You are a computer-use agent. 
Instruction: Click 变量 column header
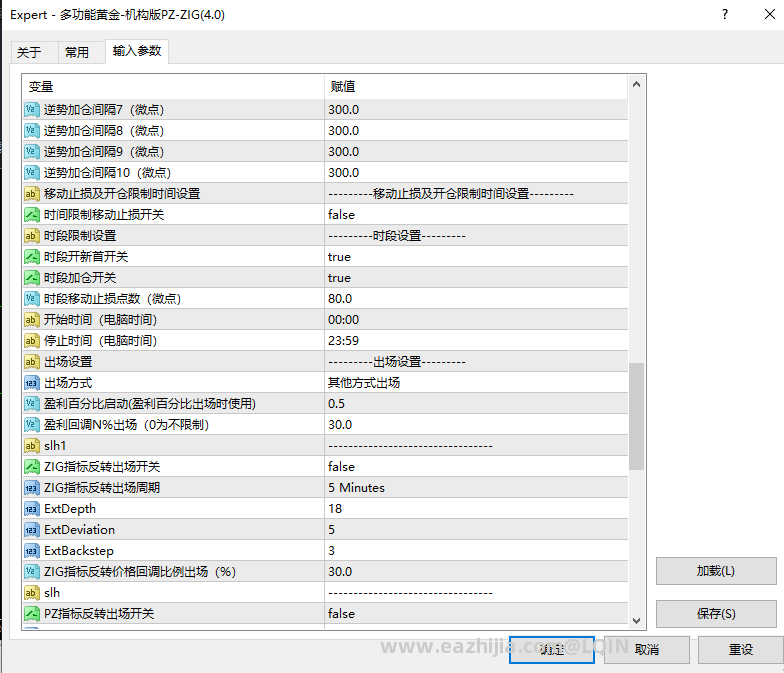[x=173, y=86]
